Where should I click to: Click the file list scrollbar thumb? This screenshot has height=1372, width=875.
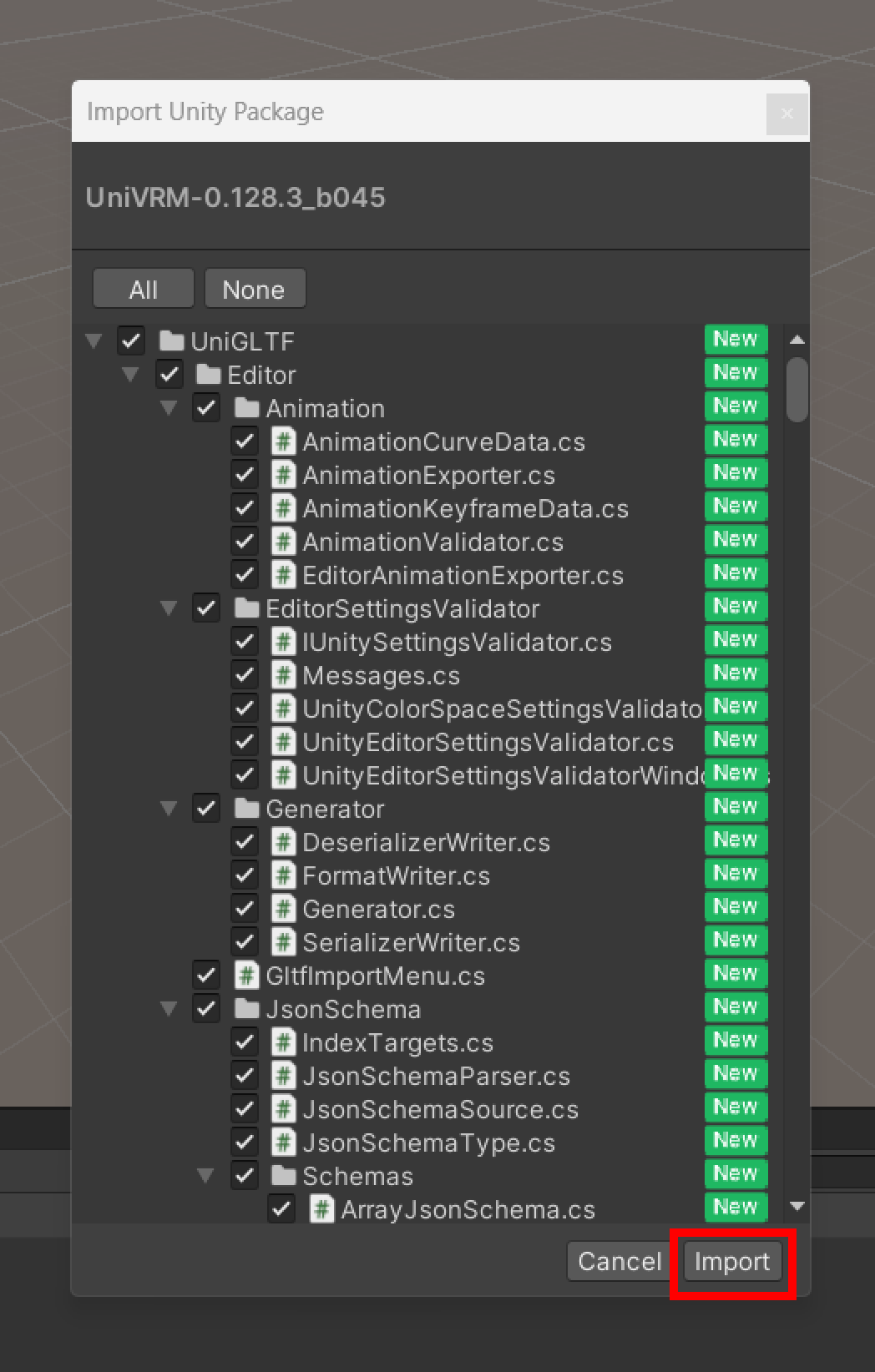click(797, 390)
